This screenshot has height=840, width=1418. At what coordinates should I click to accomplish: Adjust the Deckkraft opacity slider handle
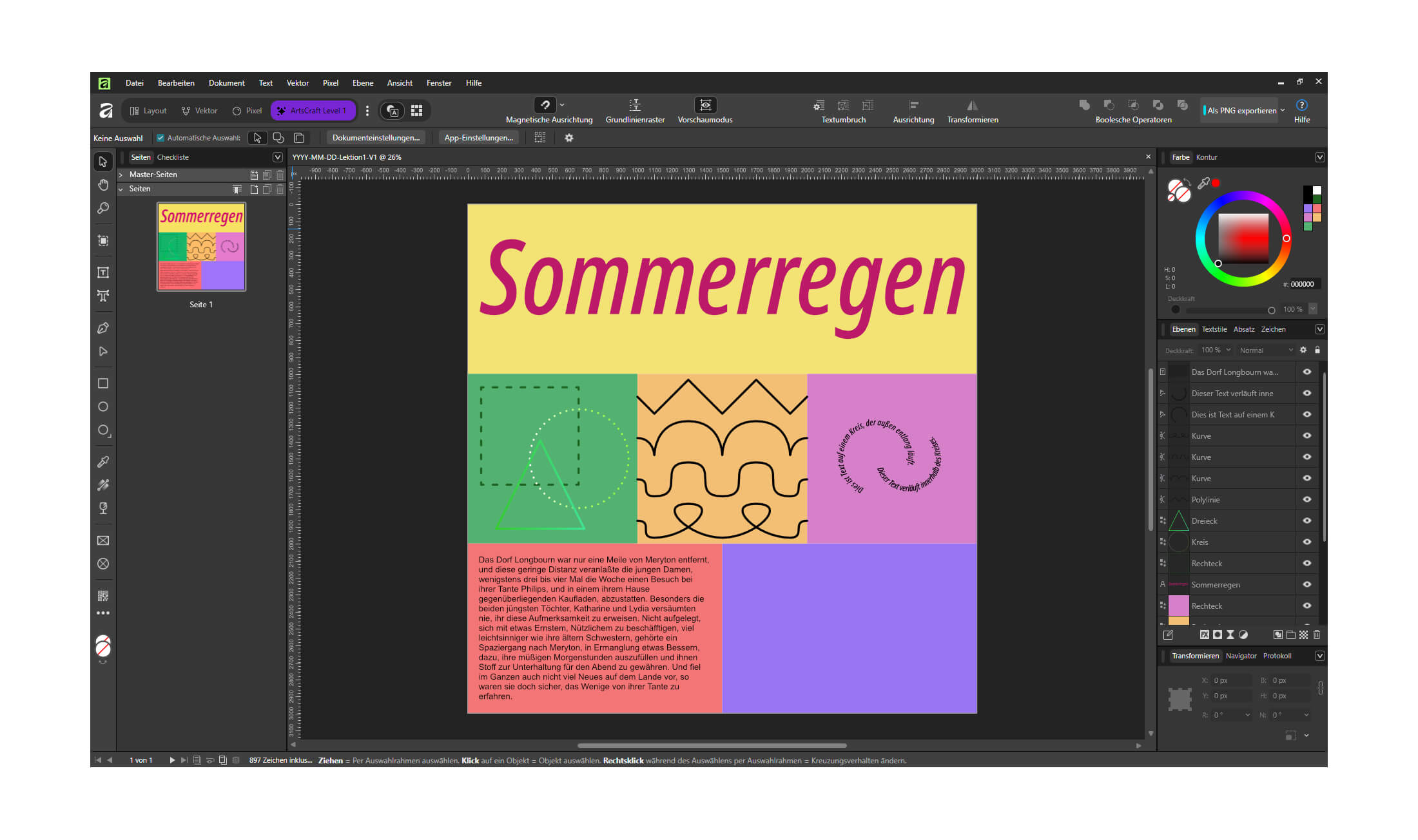click(1271, 310)
